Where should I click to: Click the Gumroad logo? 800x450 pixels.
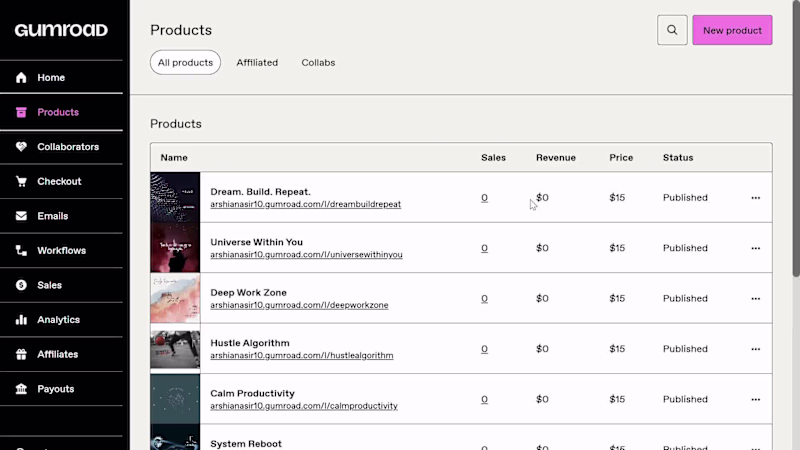pos(61,30)
